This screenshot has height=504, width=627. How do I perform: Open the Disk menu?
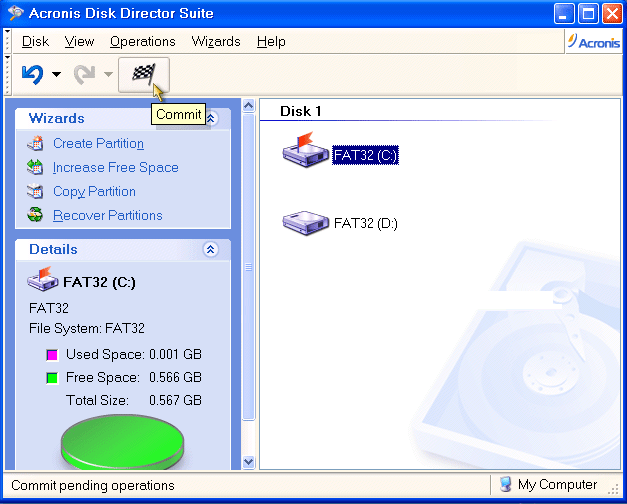point(35,41)
